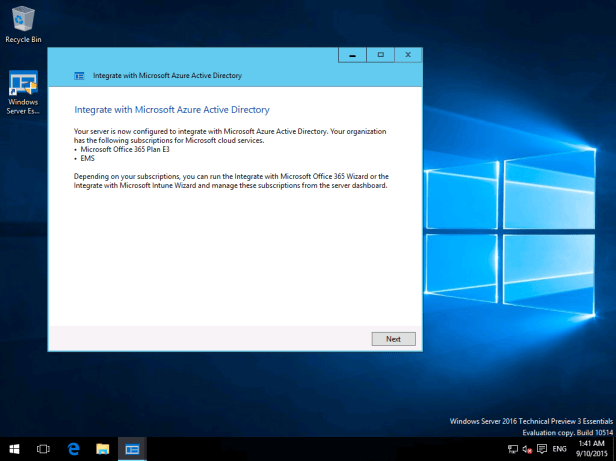
Task: Minimize the Azure Active Directory wizard window
Action: [352, 55]
